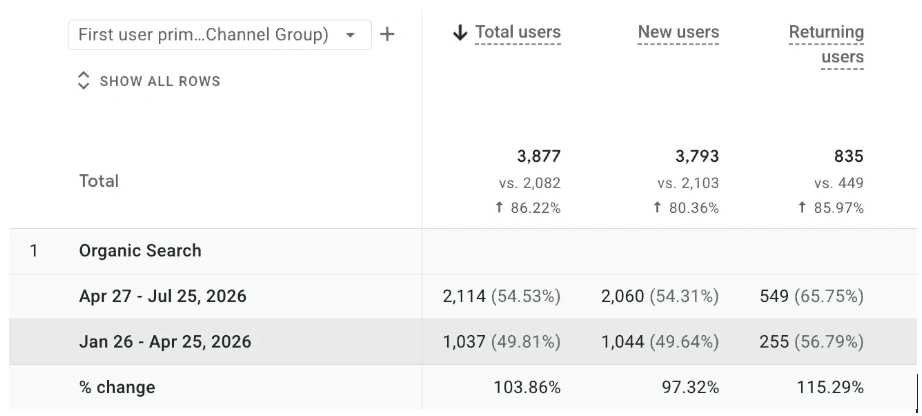
Task: Click the plus icon to add dimension
Action: [x=387, y=35]
